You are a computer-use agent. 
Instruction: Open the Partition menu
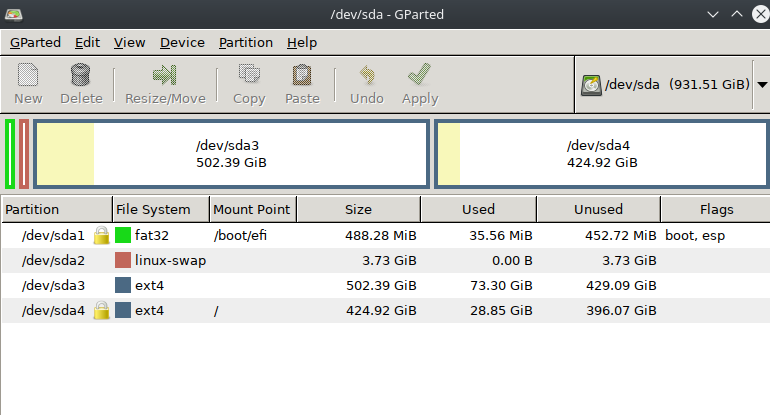tap(245, 42)
